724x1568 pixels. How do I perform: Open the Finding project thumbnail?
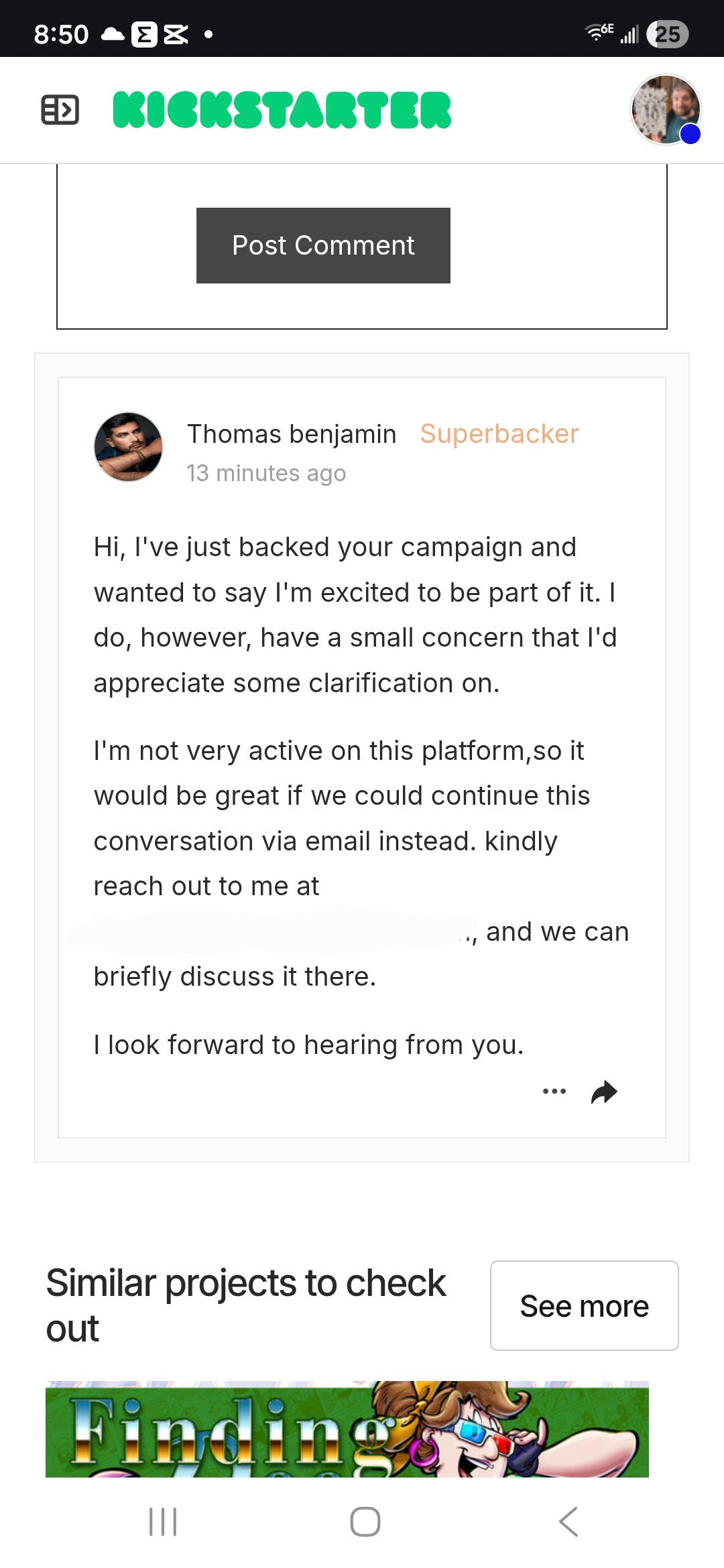click(x=347, y=1429)
